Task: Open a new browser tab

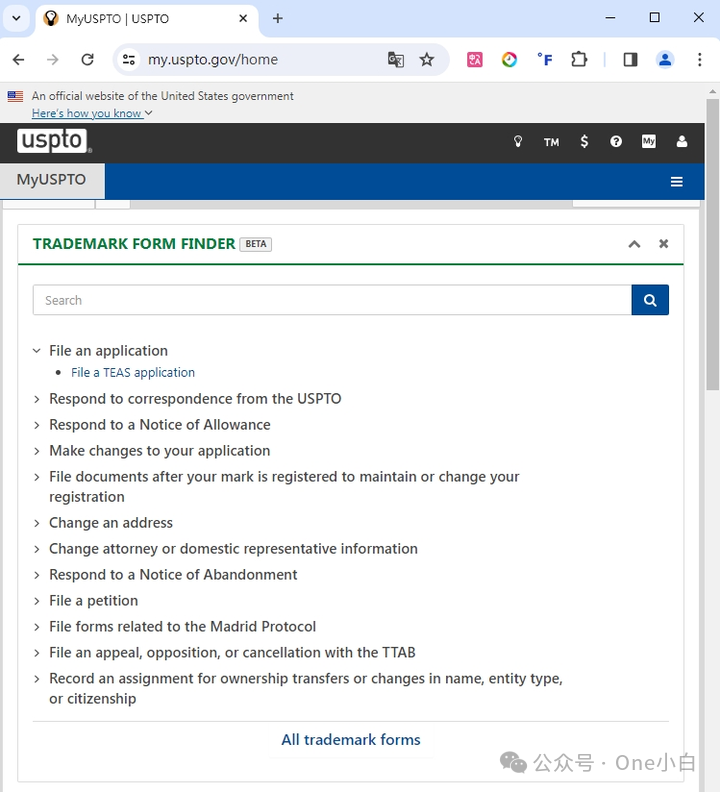Action: [x=277, y=19]
